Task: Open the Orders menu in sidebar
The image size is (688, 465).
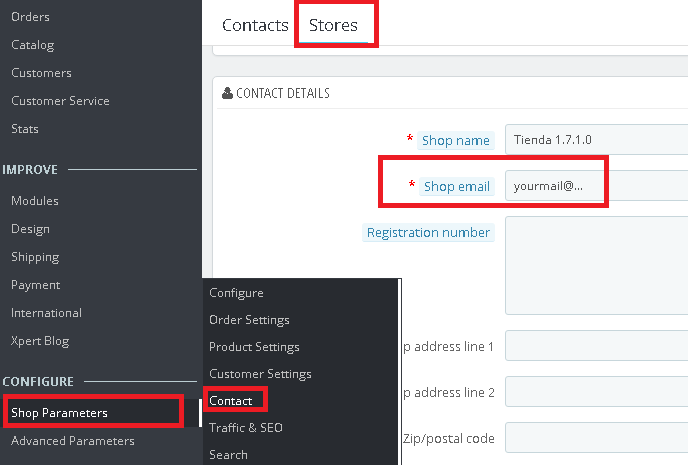Action: (x=30, y=17)
